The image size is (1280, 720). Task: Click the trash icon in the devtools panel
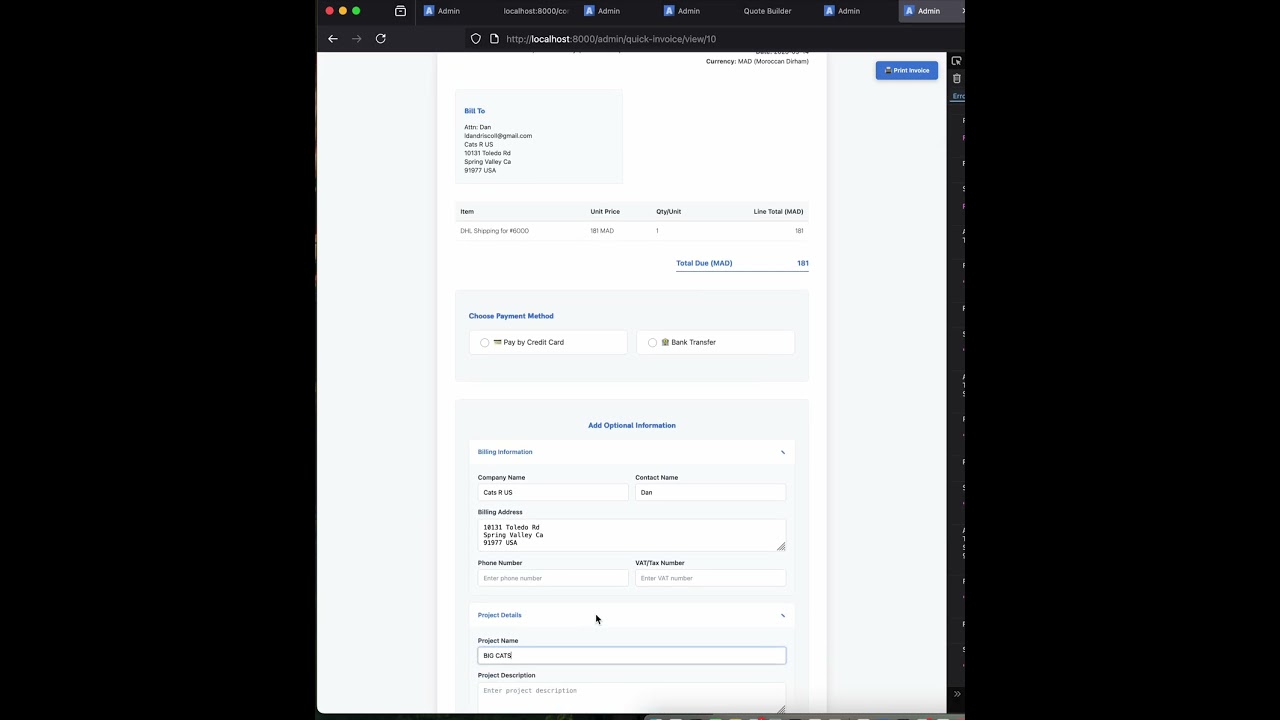[957, 78]
